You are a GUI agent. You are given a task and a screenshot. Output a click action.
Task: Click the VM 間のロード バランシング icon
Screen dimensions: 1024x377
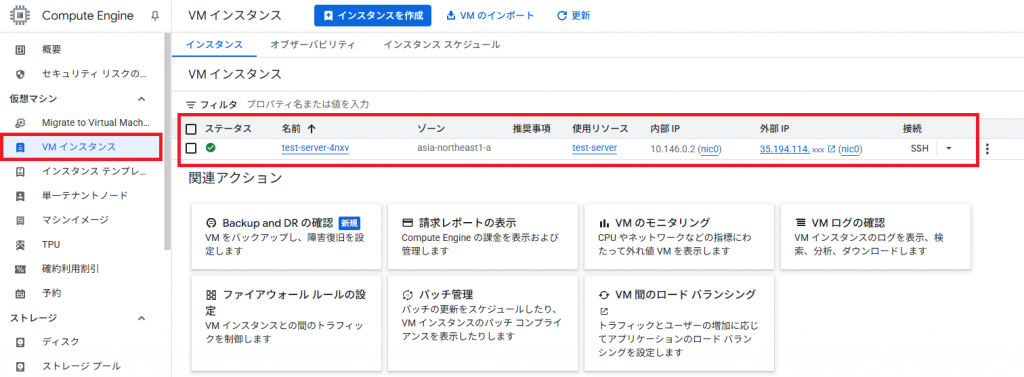(x=604, y=295)
